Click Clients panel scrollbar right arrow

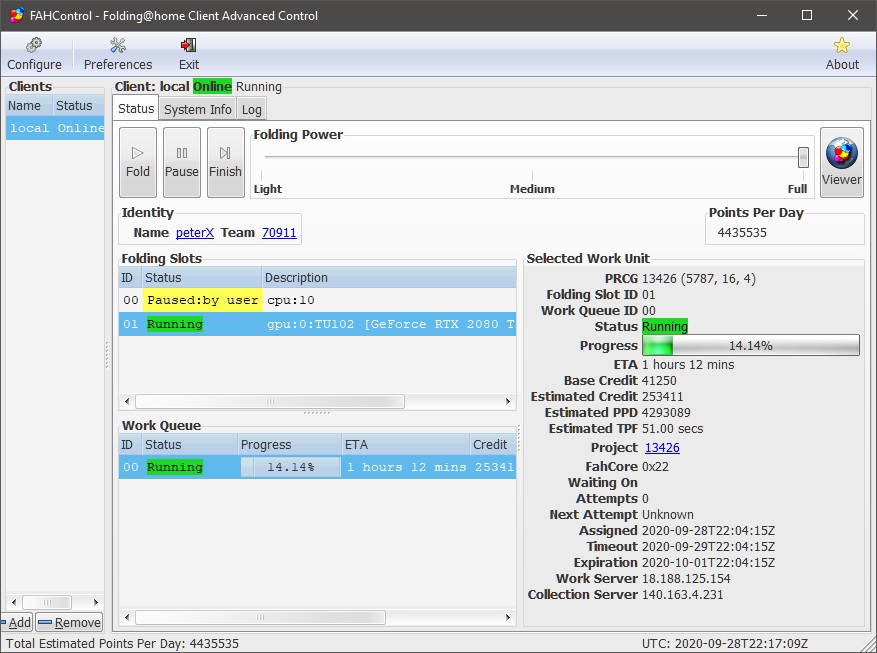click(x=96, y=602)
